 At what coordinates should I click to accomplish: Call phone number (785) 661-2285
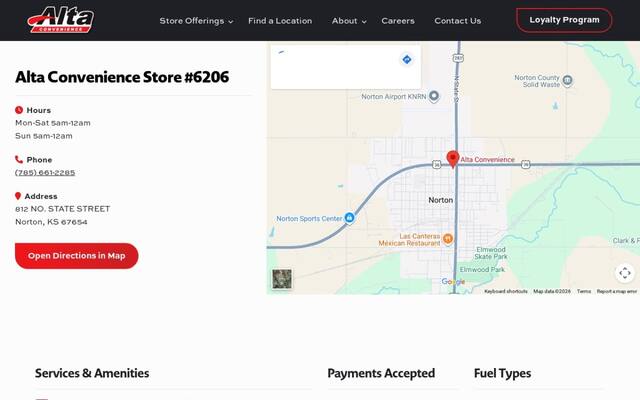45,173
